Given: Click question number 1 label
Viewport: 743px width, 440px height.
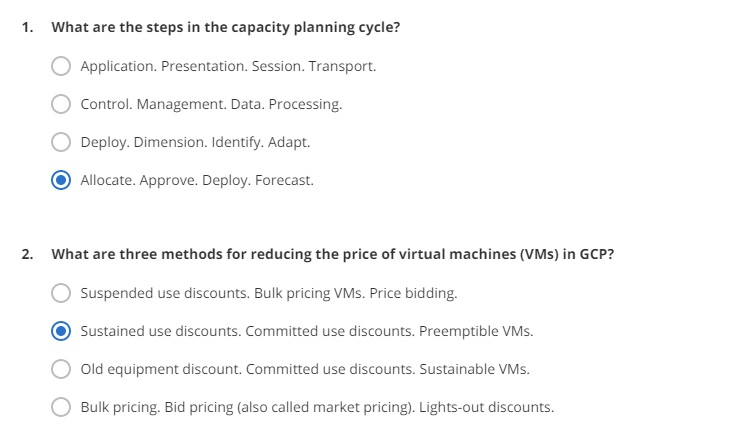Looking at the screenshot, I should coord(27,27).
